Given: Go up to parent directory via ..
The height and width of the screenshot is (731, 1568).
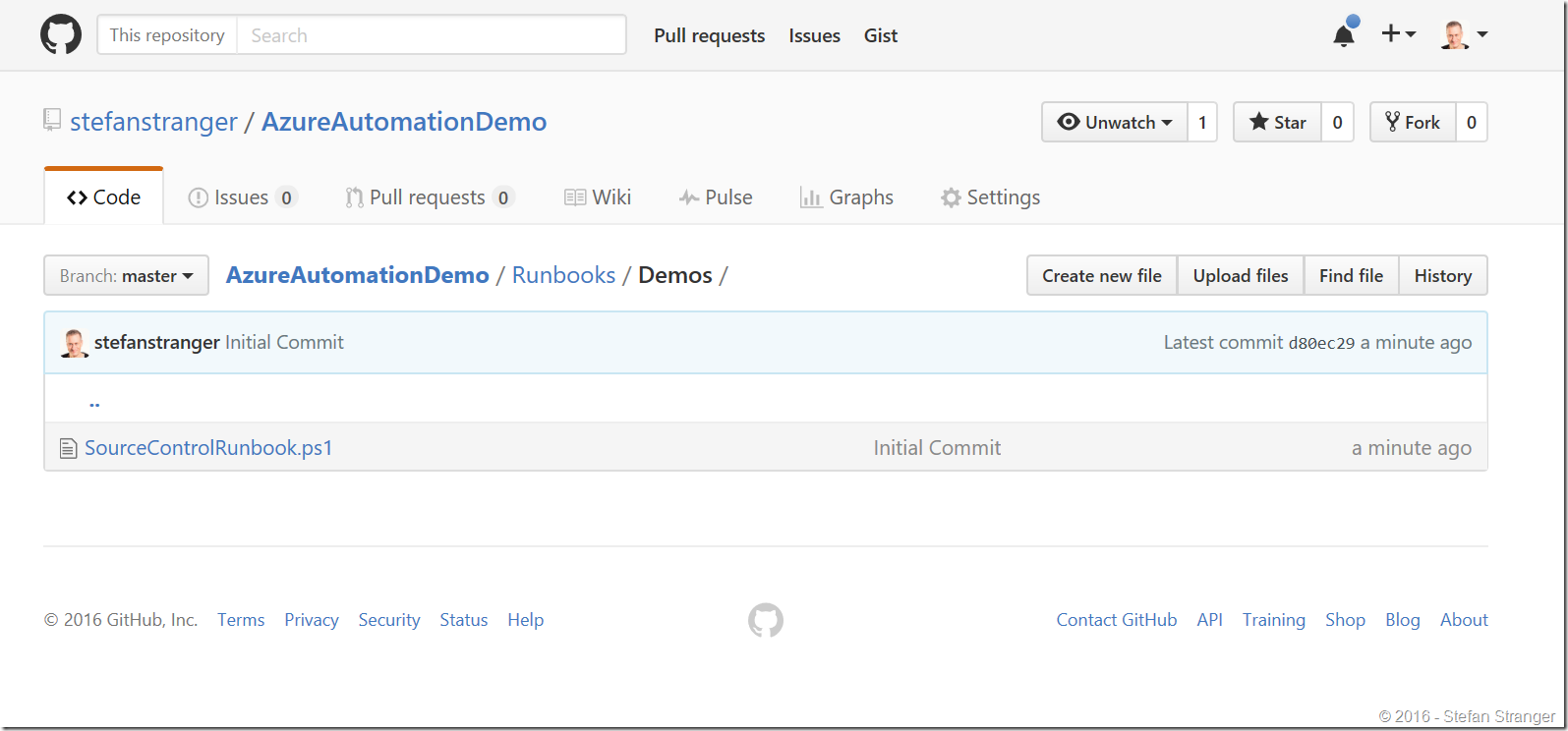Looking at the screenshot, I should (x=94, y=402).
